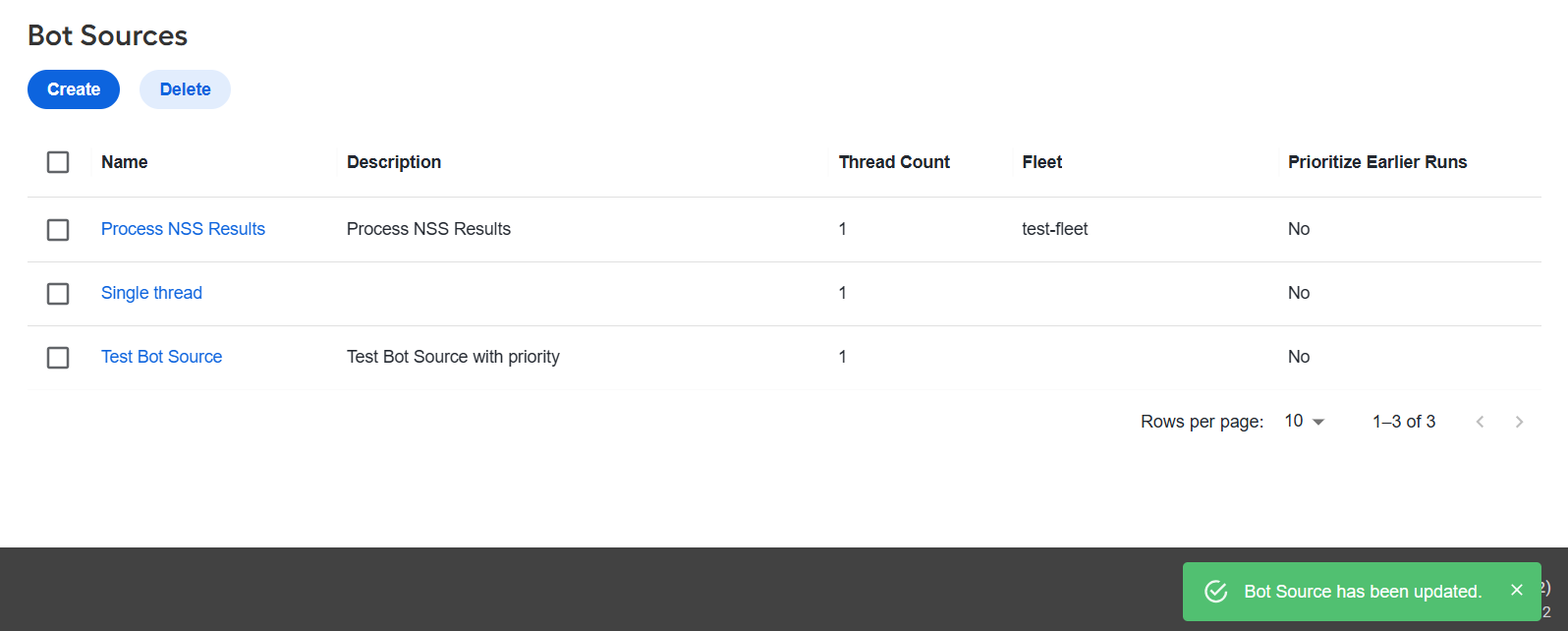
Task: Open the Process NSS Results link
Action: (183, 229)
